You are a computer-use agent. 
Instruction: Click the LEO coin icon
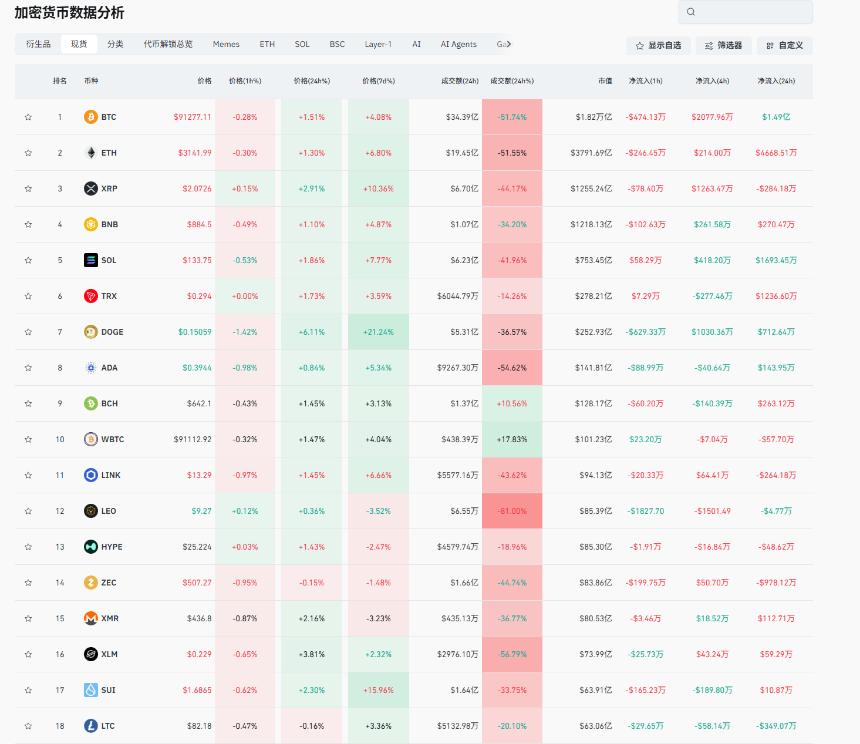tap(90, 511)
